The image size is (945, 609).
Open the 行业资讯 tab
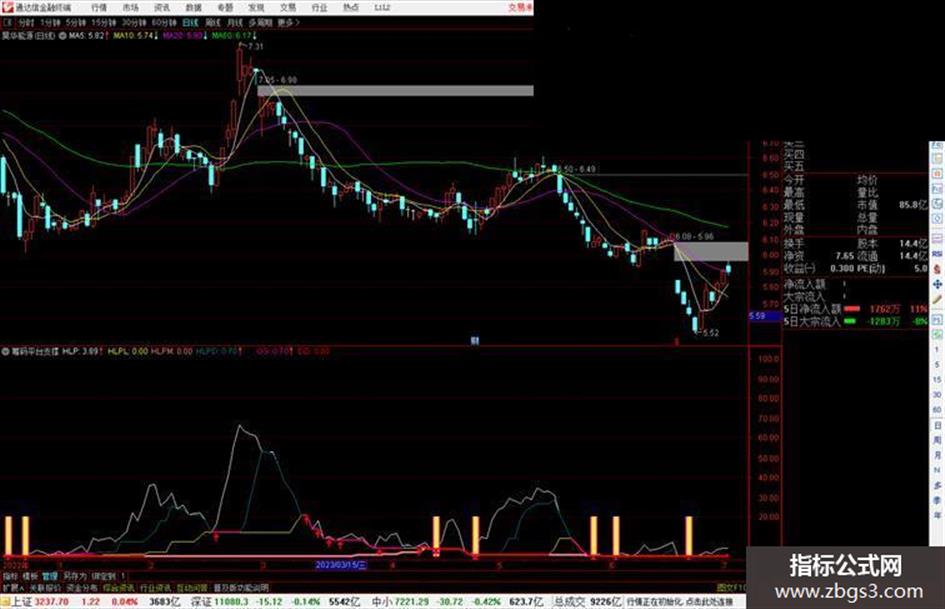point(155,587)
